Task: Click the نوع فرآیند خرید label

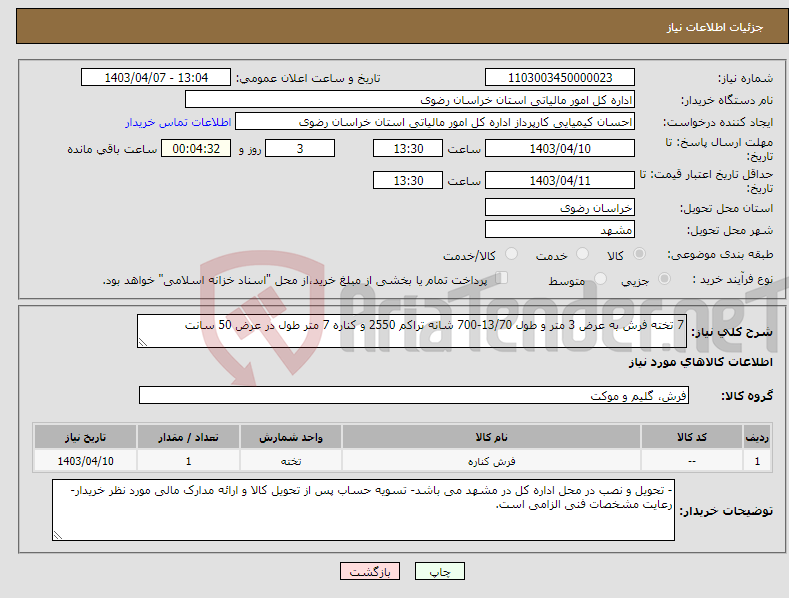Action: click(733, 279)
